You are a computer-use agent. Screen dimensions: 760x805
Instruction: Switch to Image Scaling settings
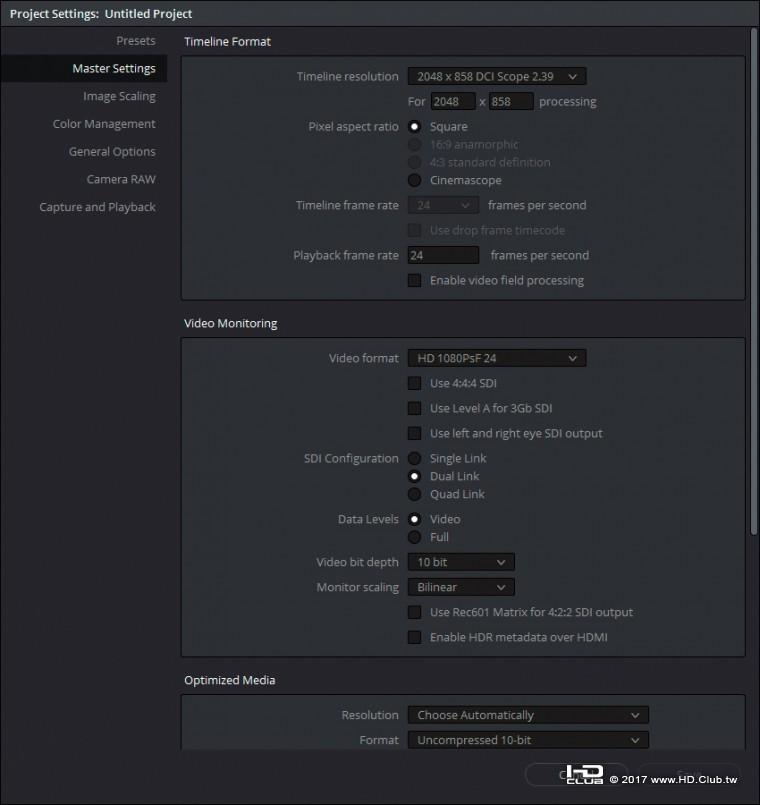pos(119,97)
